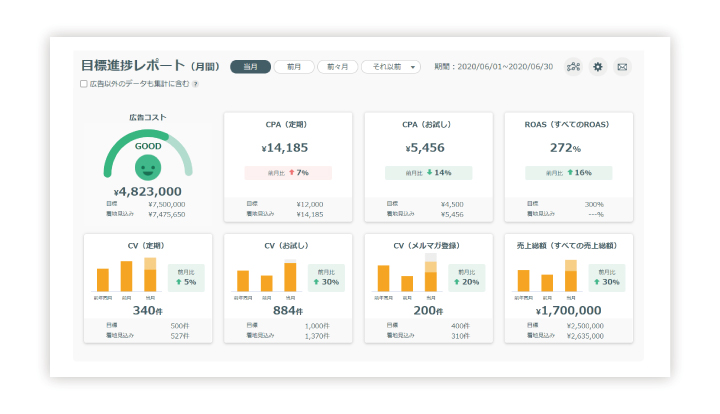Click the envelope mail icon
The image size is (720, 414).
click(622, 67)
